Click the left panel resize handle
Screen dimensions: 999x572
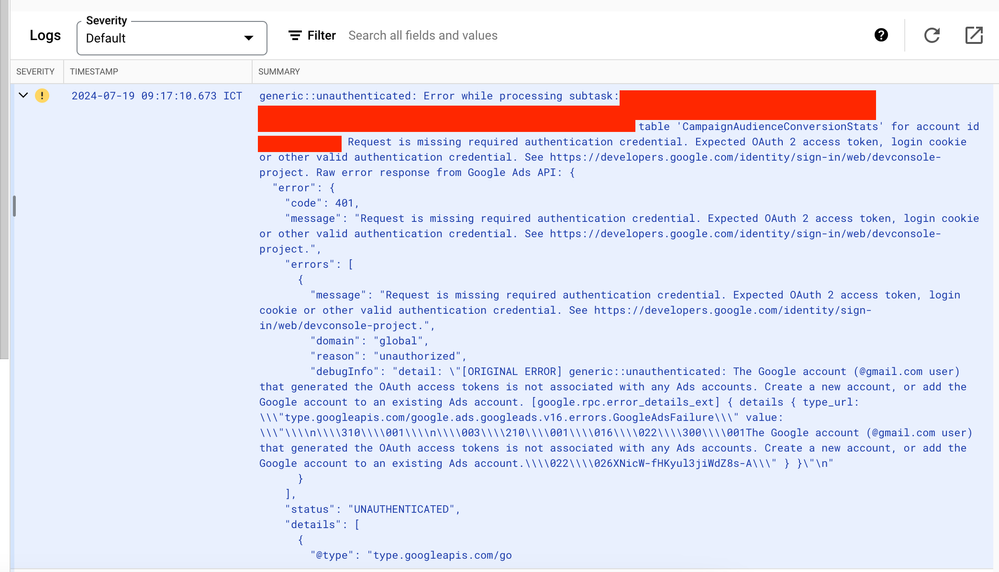pyautogui.click(x=14, y=206)
